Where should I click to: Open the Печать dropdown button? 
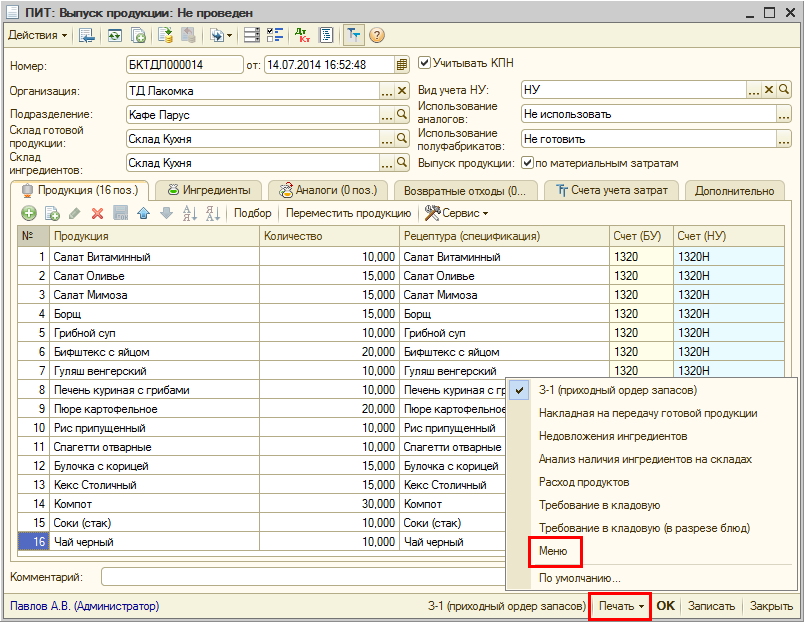point(620,606)
